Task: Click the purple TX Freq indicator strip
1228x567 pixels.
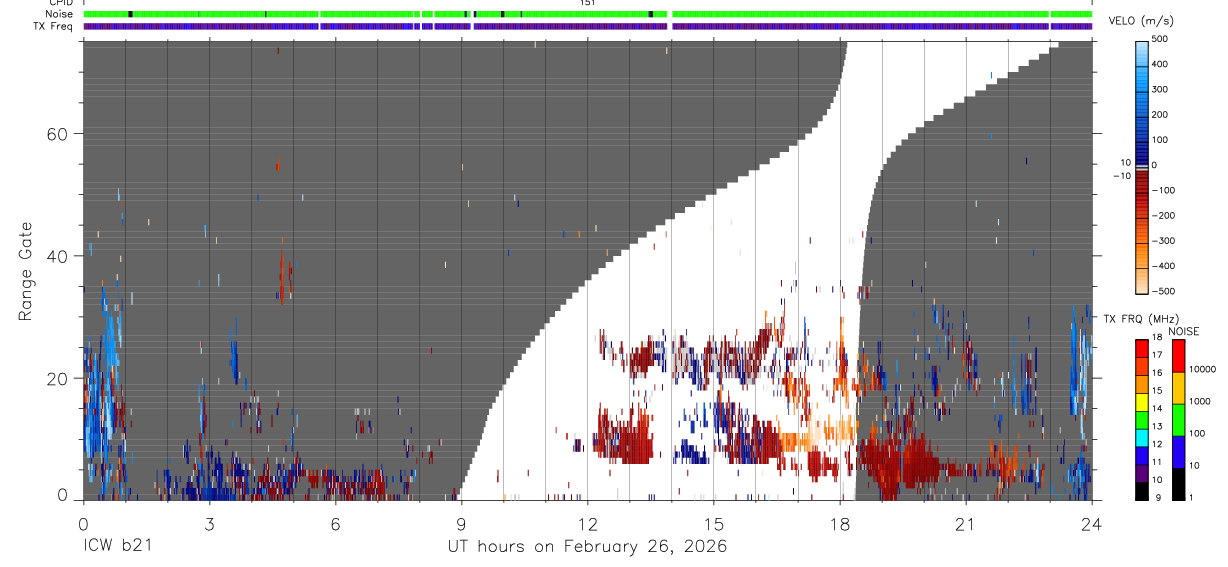Action: (588, 26)
